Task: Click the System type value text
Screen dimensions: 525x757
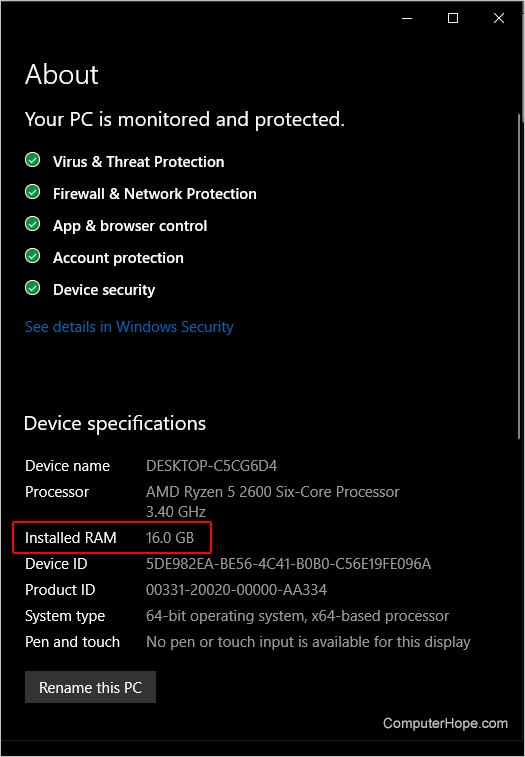Action: point(298,616)
